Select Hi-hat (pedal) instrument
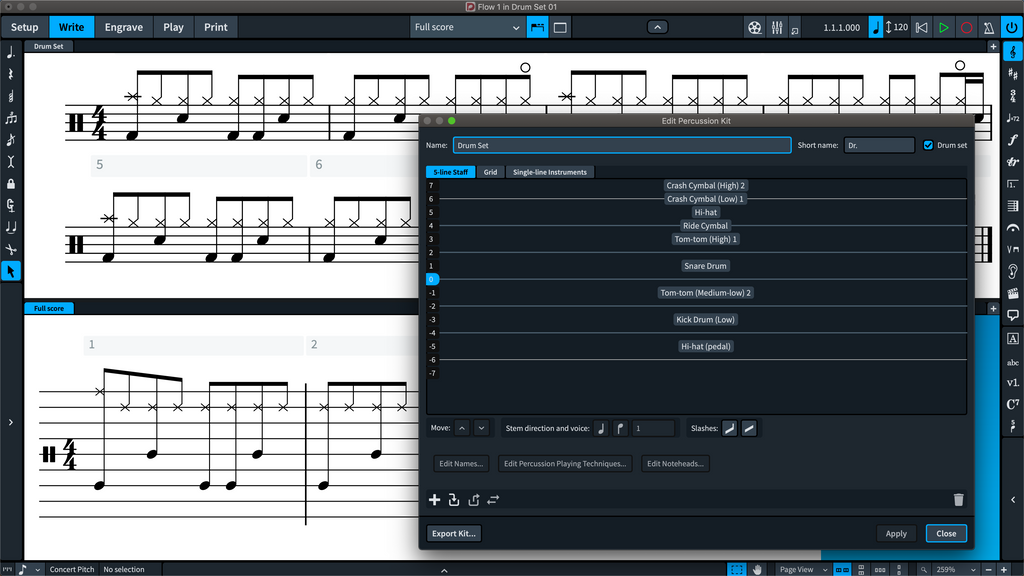Image resolution: width=1024 pixels, height=576 pixels. click(x=705, y=346)
